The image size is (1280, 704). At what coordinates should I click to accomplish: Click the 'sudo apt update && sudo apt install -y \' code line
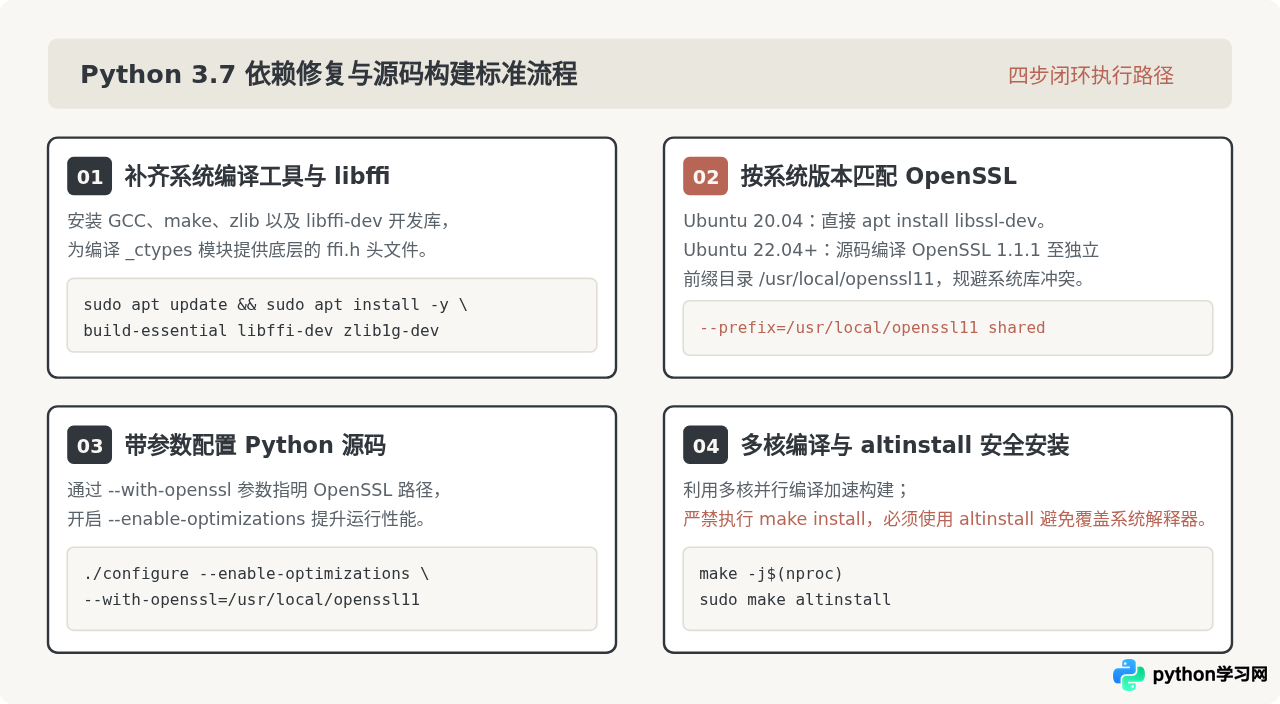click(275, 304)
